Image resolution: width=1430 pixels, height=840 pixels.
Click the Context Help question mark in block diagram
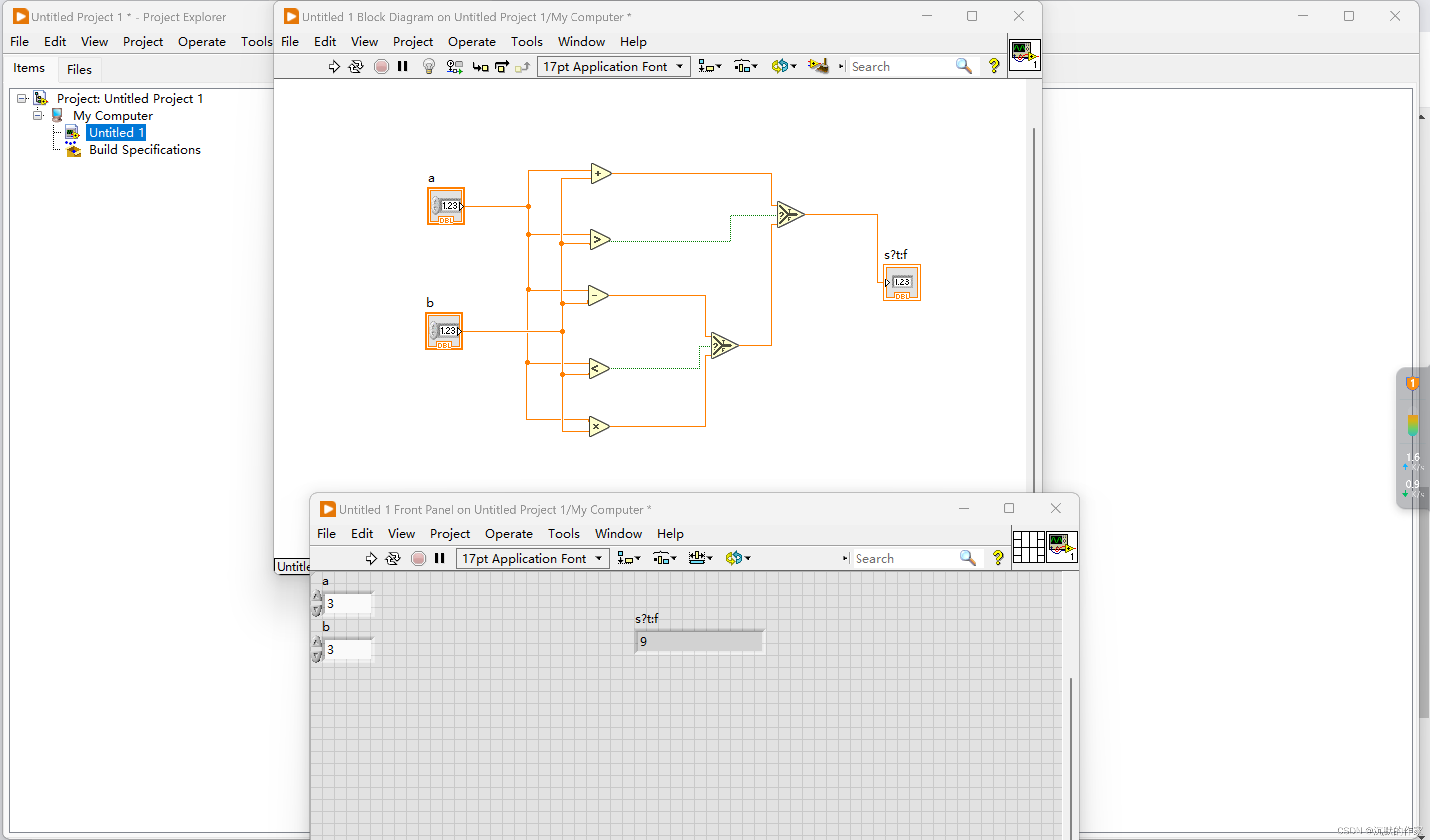click(x=994, y=66)
